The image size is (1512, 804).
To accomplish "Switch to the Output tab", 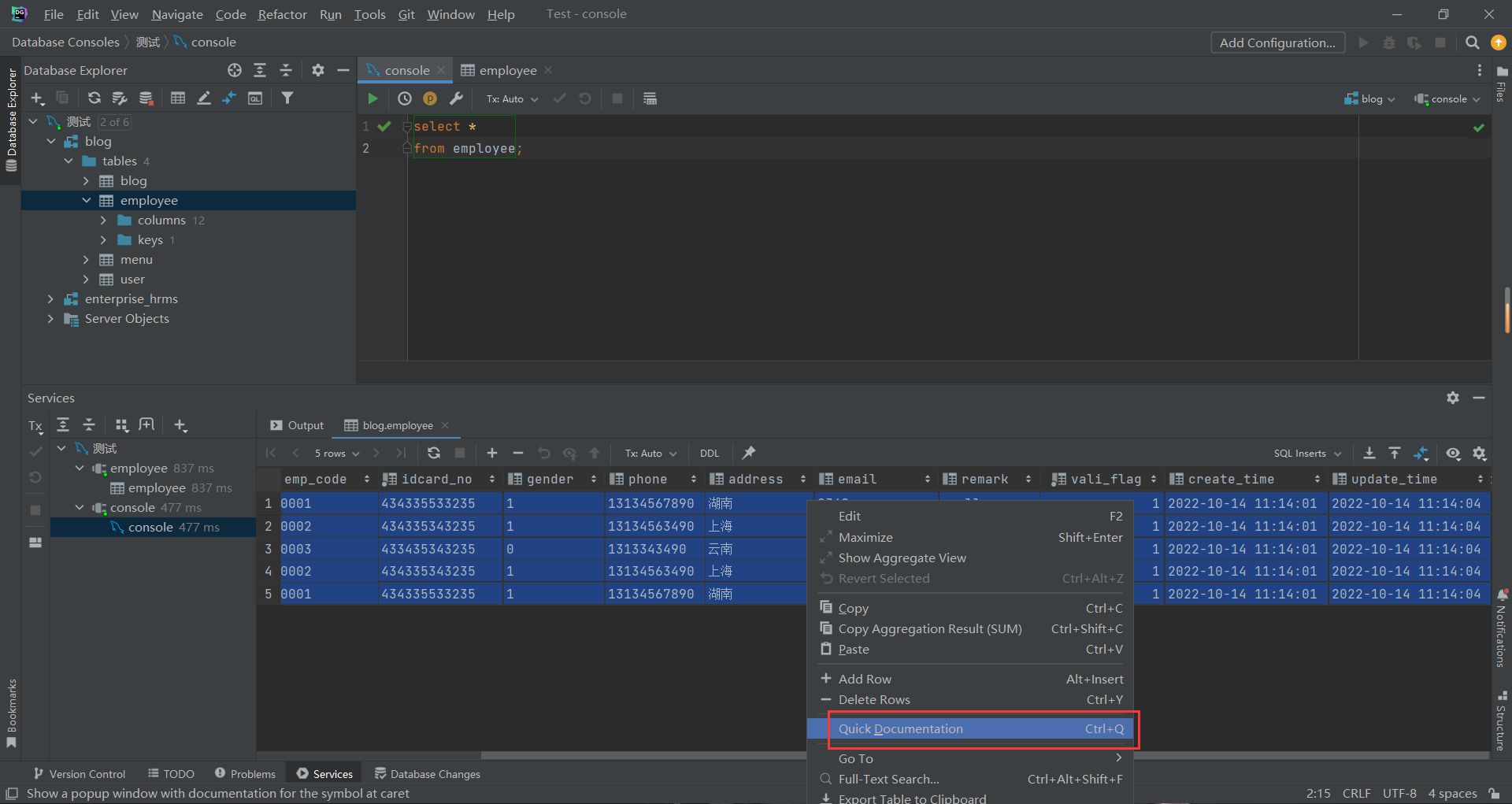I will click(x=297, y=425).
